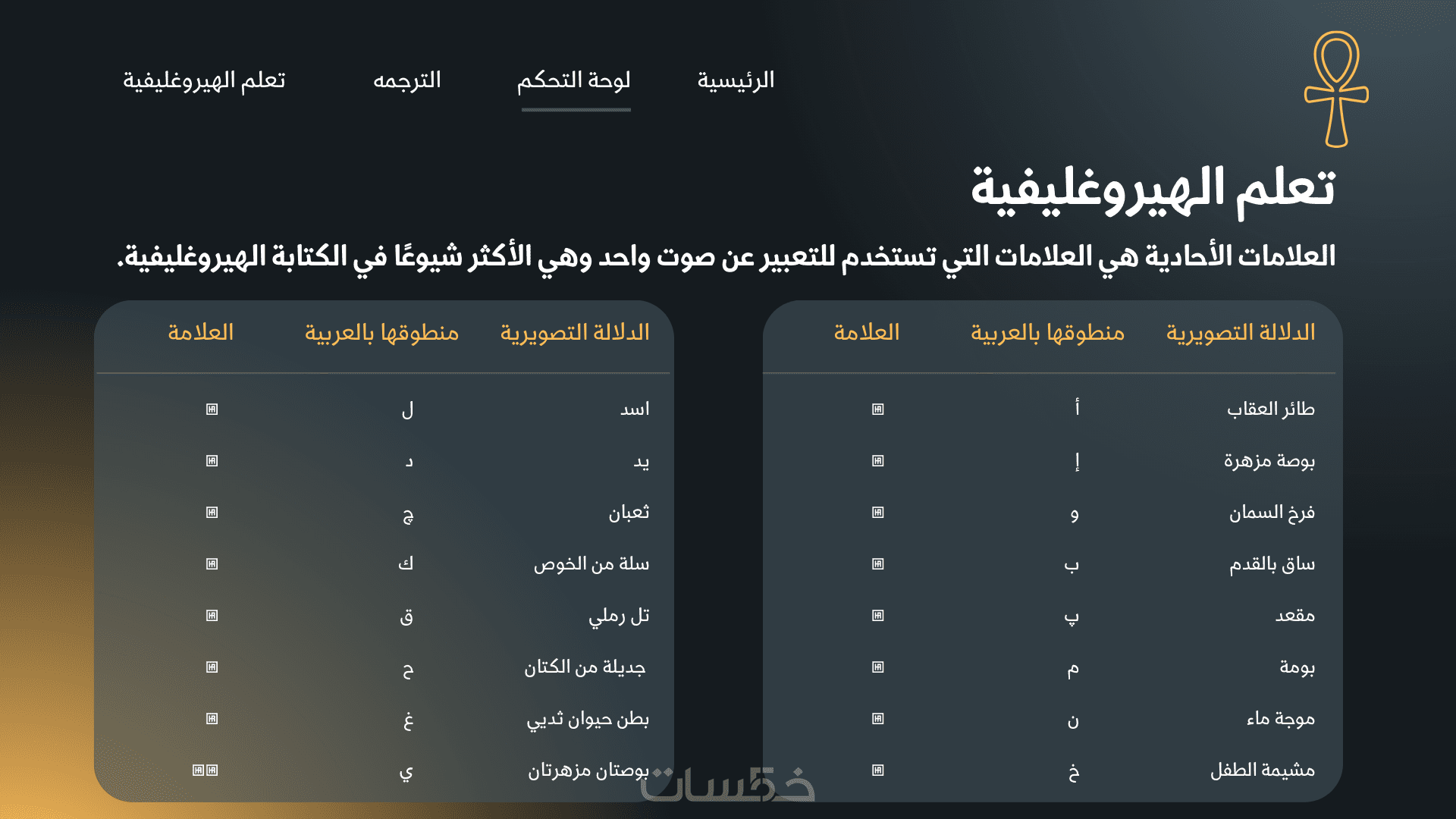1456x819 pixels.
Task: Open the الرئيسية home tab
Action: pyautogui.click(x=736, y=80)
